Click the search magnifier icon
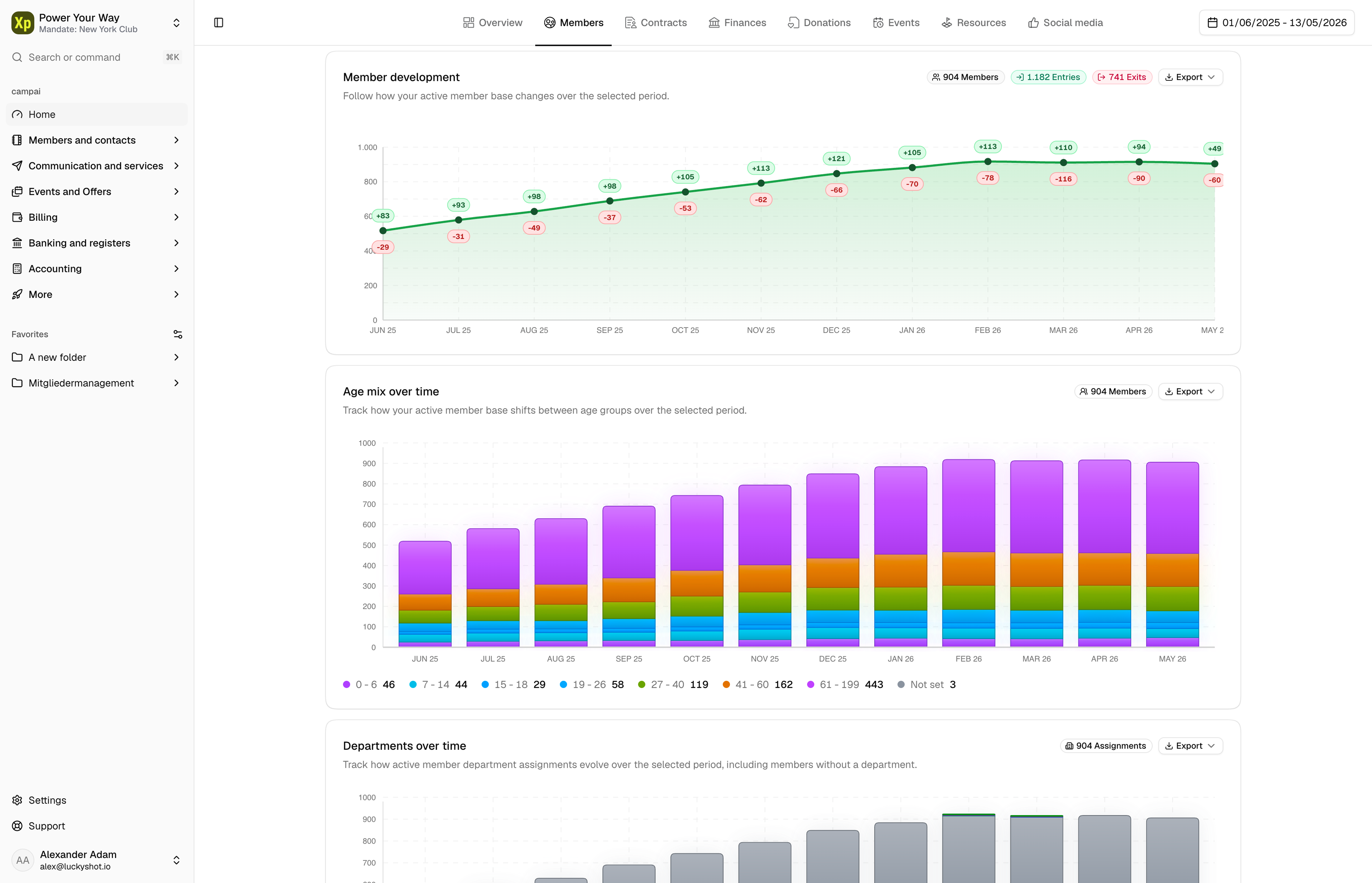1372x883 pixels. click(17, 58)
